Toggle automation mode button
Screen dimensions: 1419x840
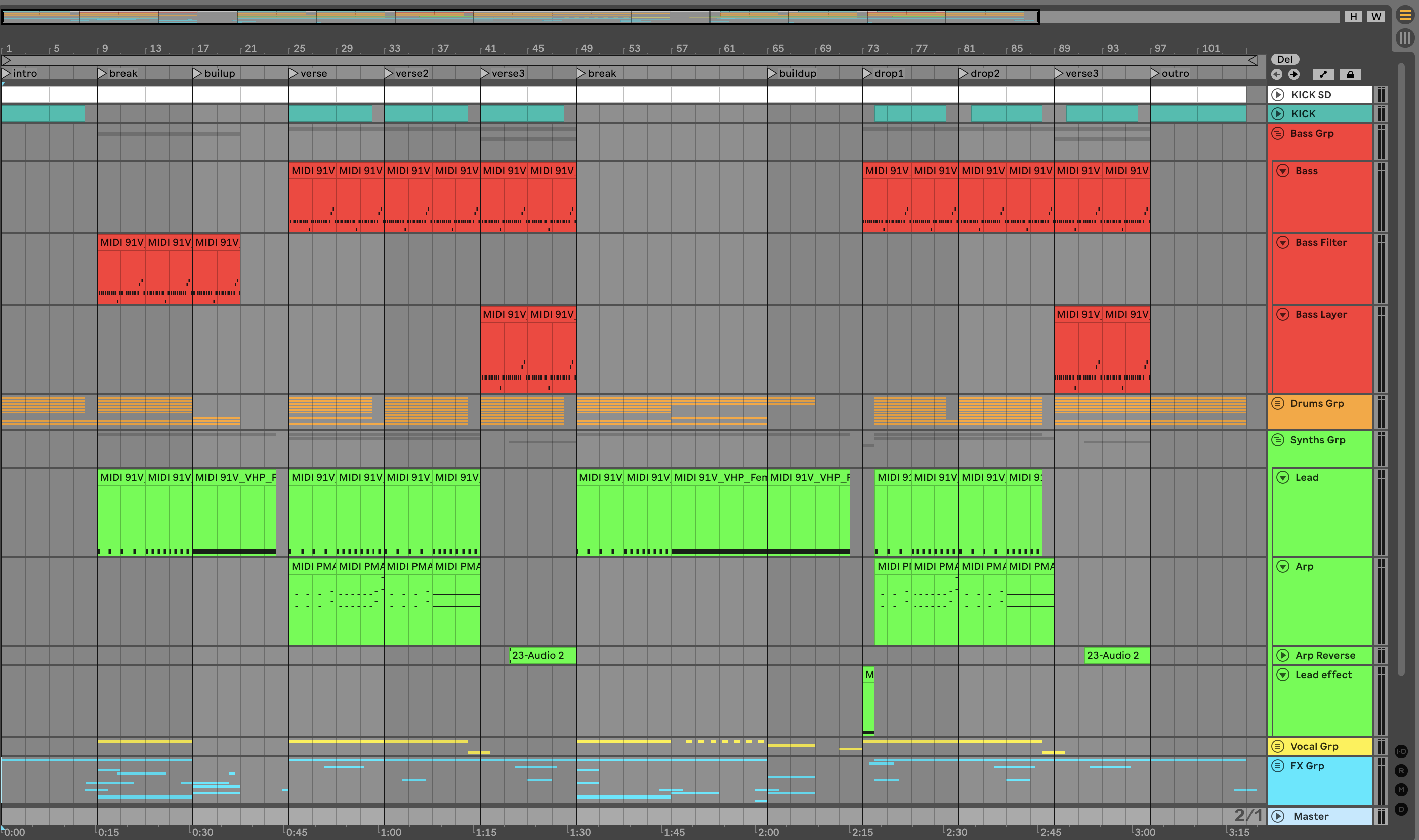coord(1323,74)
